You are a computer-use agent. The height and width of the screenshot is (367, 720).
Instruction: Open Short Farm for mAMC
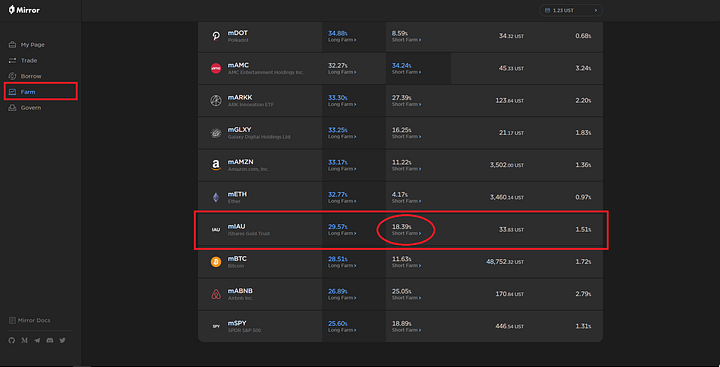[406, 72]
